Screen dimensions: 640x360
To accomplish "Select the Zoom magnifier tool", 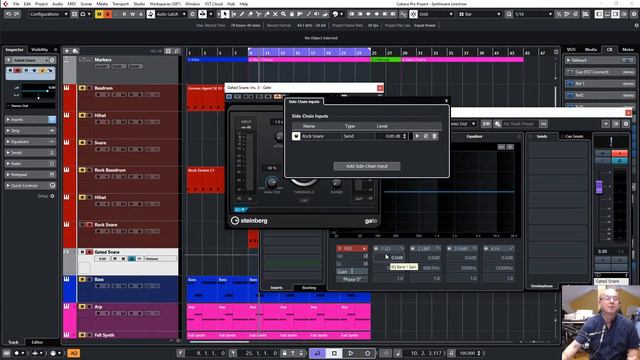I will pyautogui.click(x=283, y=14).
